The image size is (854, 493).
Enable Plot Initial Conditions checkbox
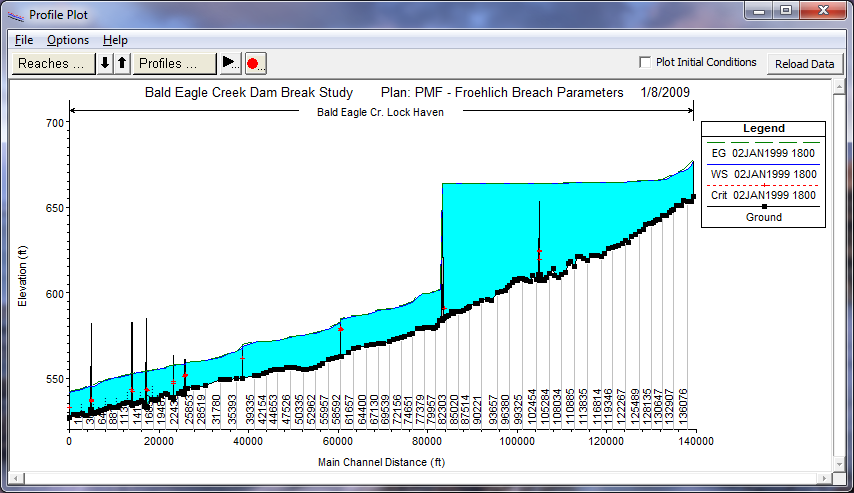[x=646, y=62]
